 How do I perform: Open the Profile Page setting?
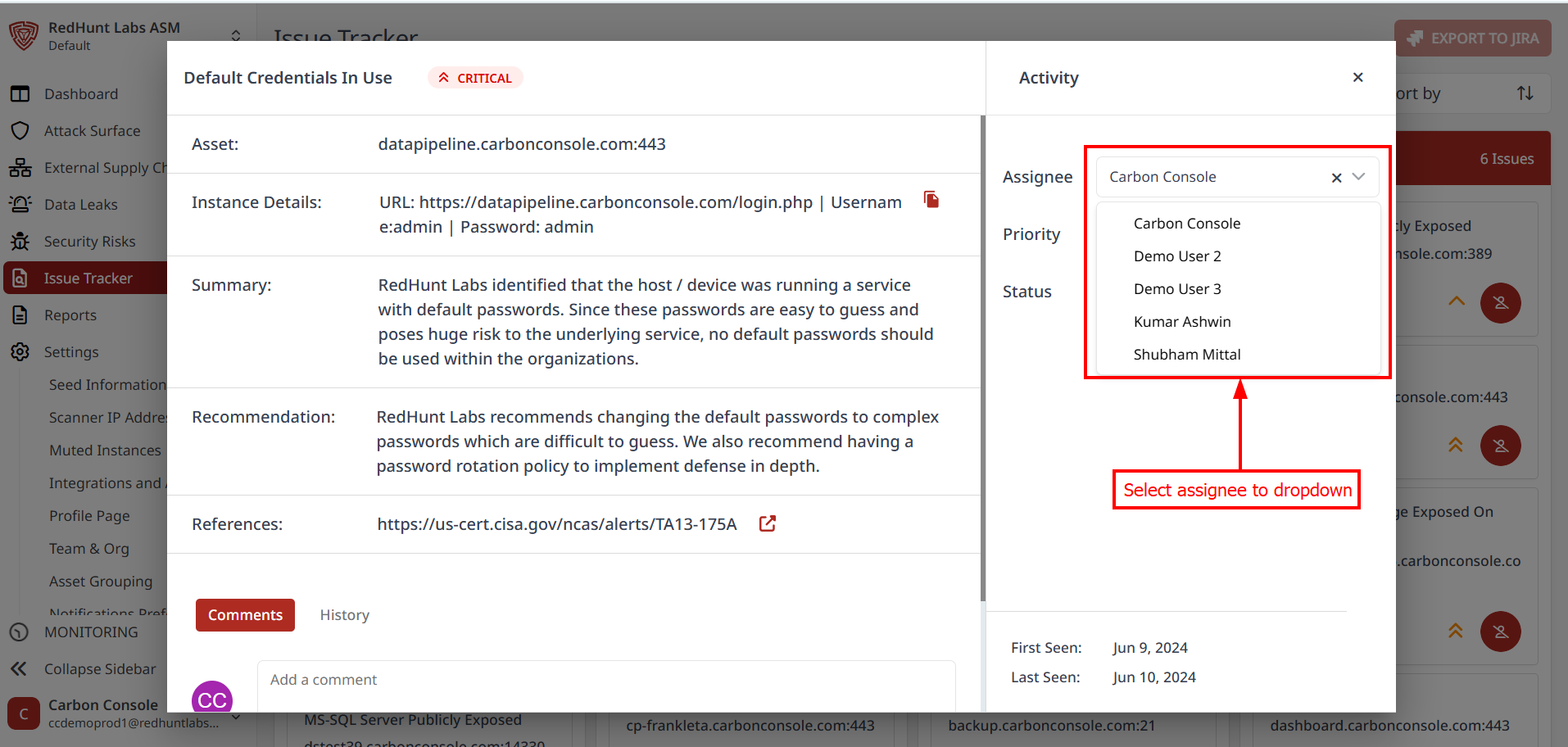click(x=89, y=516)
